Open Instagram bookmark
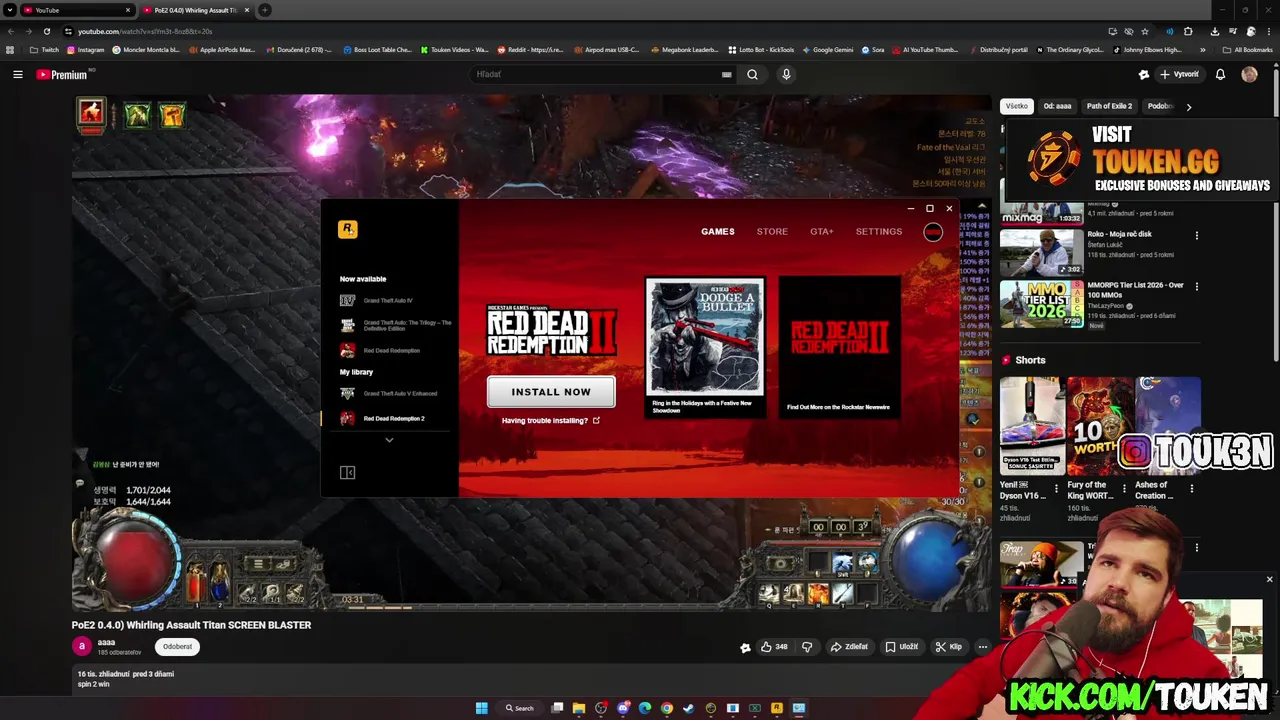1280x720 pixels. 85,50
